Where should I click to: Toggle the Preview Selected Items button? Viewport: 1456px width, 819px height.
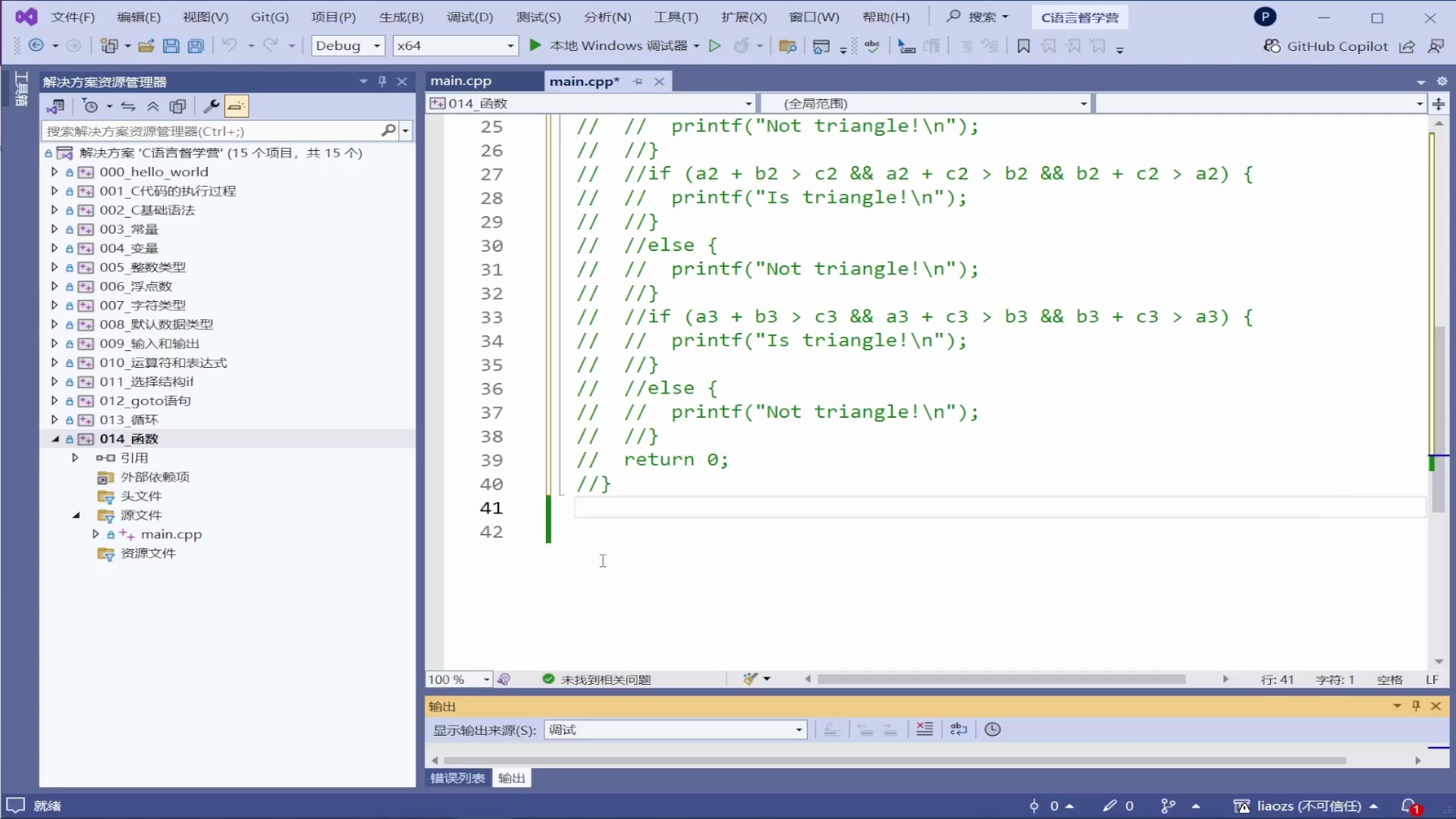(x=237, y=106)
